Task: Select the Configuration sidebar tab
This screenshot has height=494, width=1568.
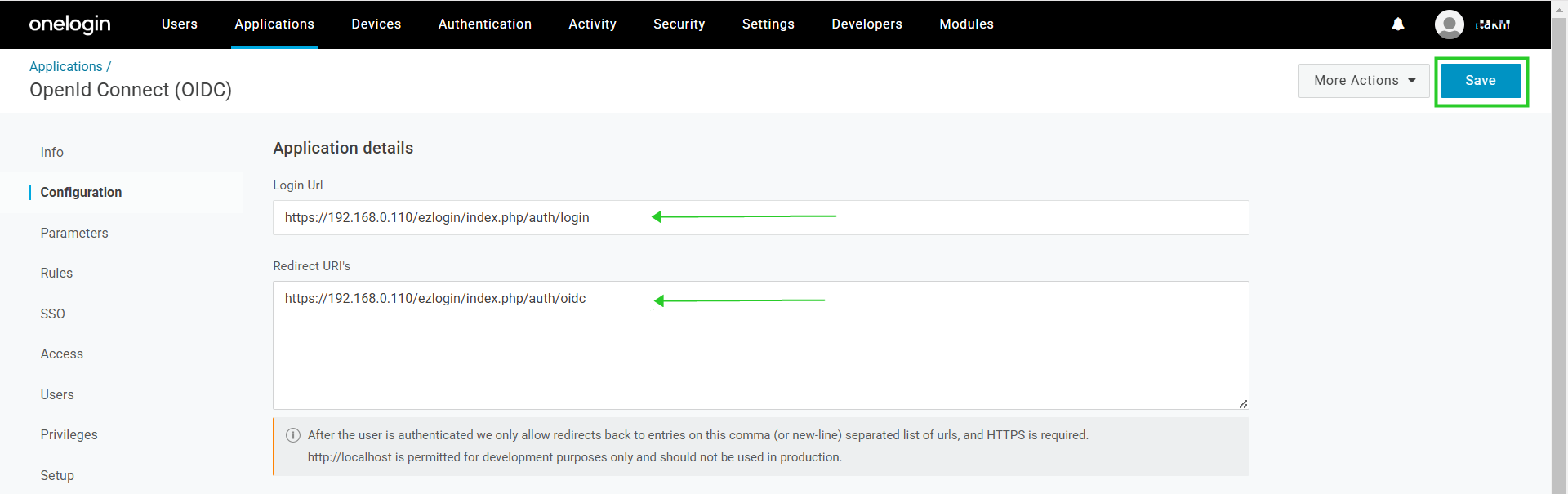Action: [x=81, y=193]
